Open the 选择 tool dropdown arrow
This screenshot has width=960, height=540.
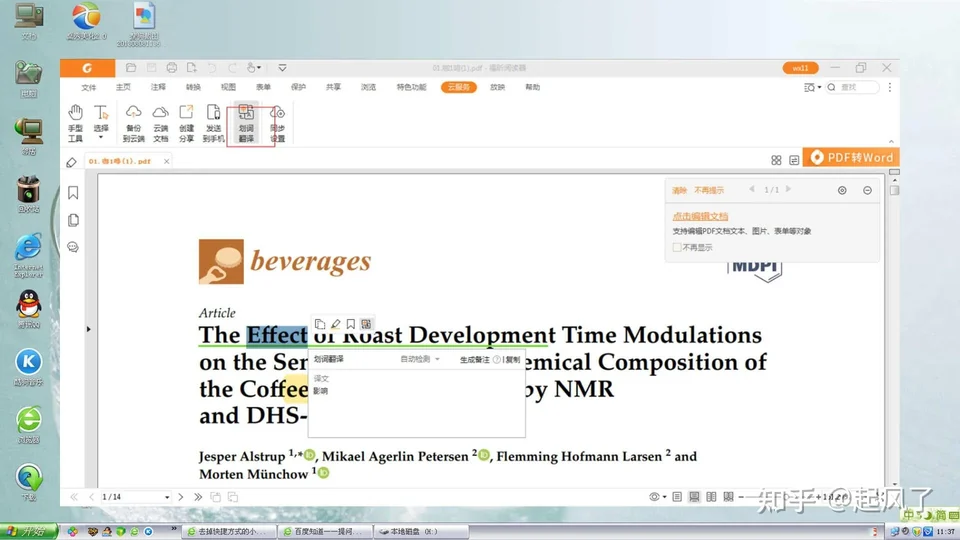click(x=101, y=138)
